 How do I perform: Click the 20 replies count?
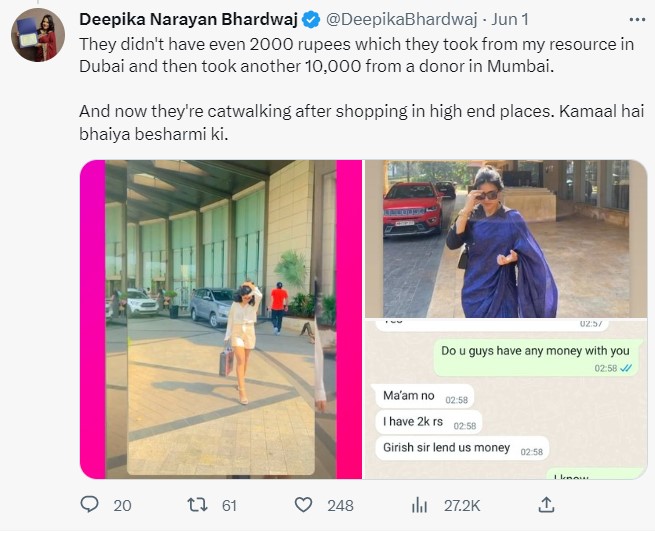122,506
